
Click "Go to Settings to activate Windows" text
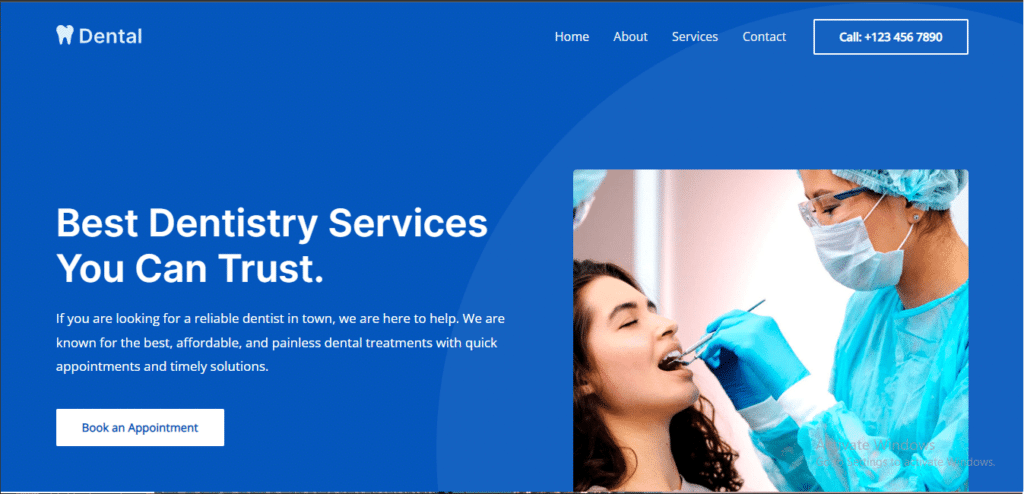(905, 462)
